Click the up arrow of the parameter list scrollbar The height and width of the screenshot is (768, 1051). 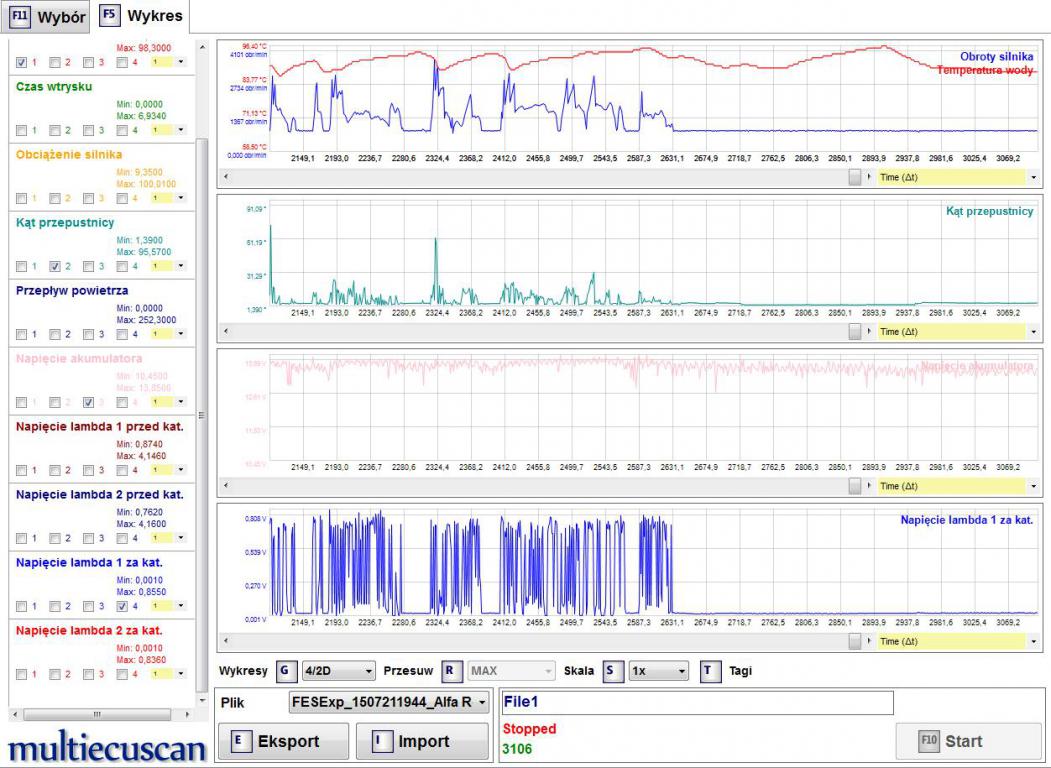(x=203, y=47)
